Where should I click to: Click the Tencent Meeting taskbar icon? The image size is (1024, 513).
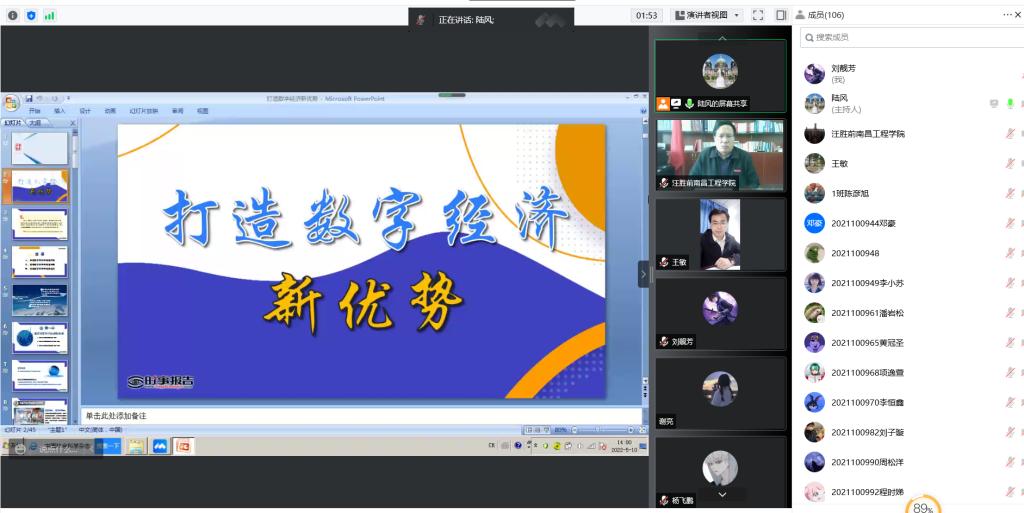click(x=159, y=446)
